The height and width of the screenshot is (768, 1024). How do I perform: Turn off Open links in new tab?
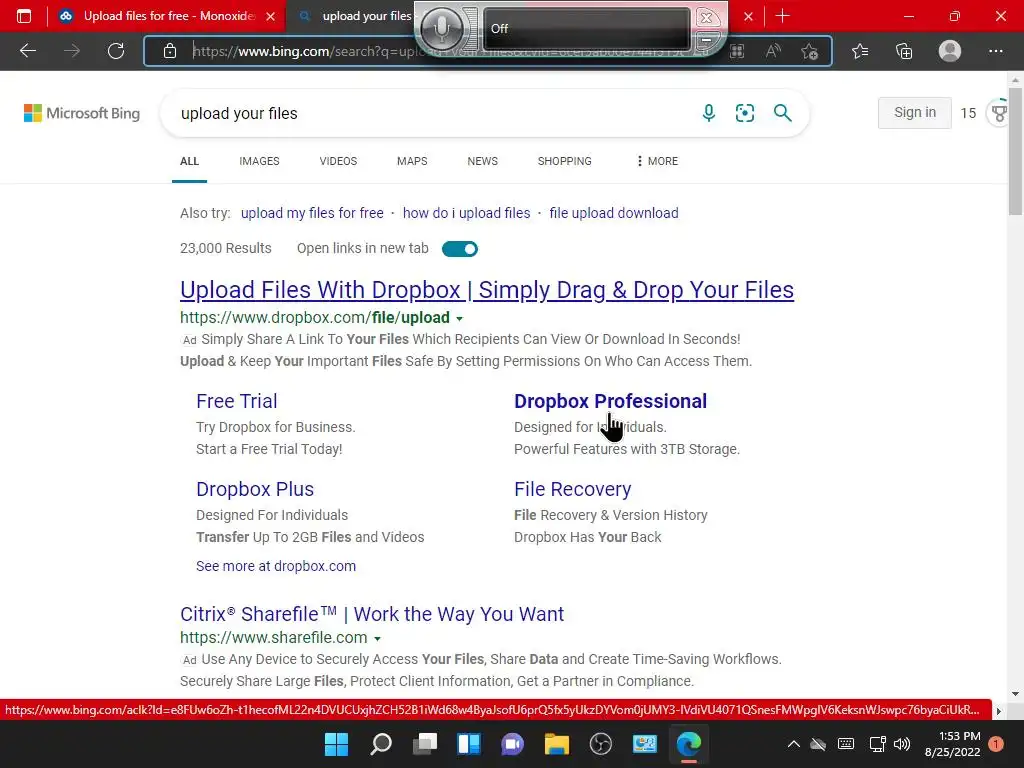(460, 249)
